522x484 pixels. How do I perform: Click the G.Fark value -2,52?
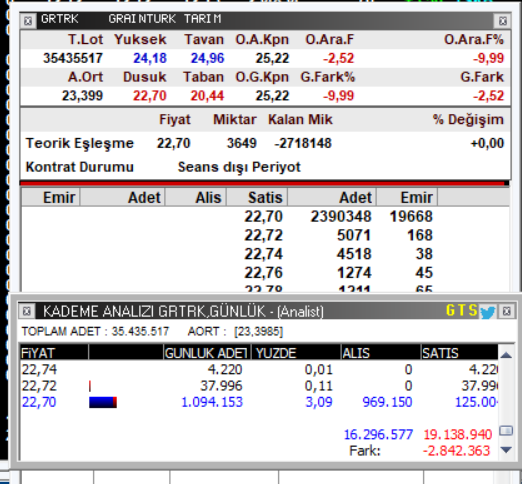click(488, 96)
